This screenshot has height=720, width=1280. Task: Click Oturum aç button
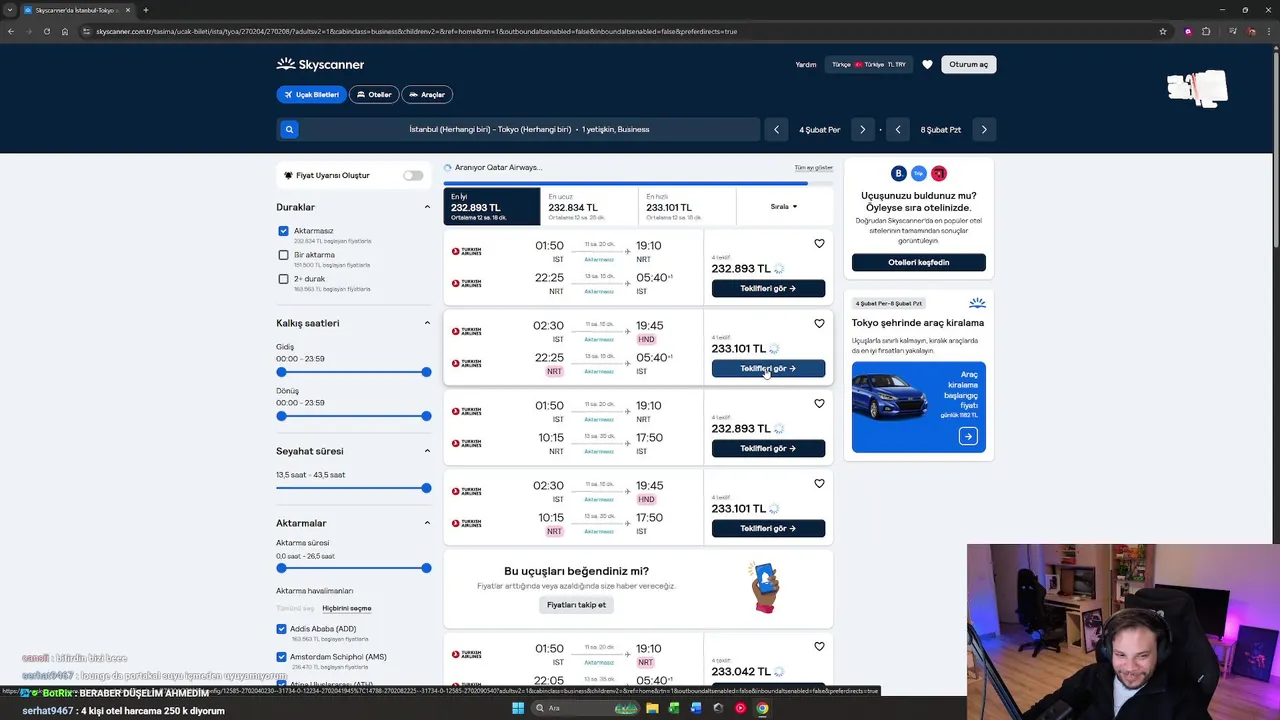tap(968, 64)
